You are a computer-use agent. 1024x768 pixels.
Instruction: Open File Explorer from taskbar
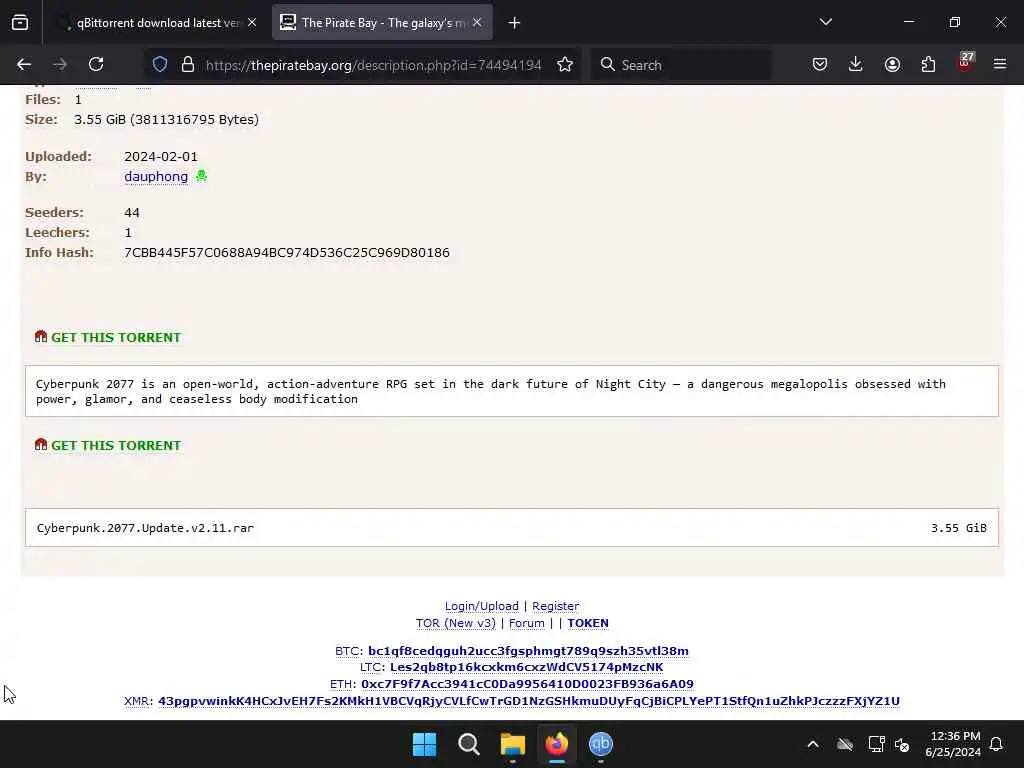point(513,744)
